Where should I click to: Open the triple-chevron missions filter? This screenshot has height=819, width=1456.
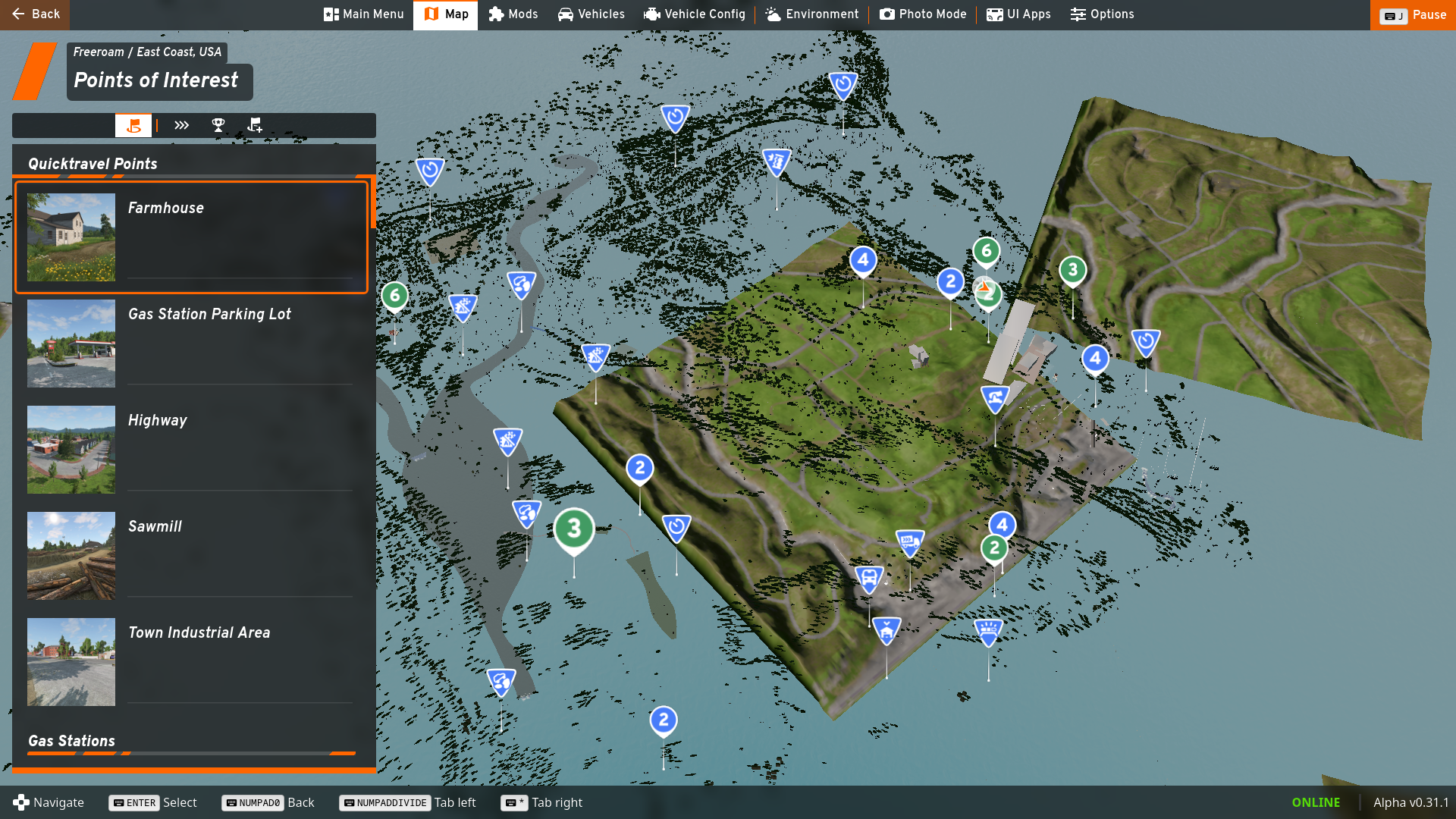181,125
